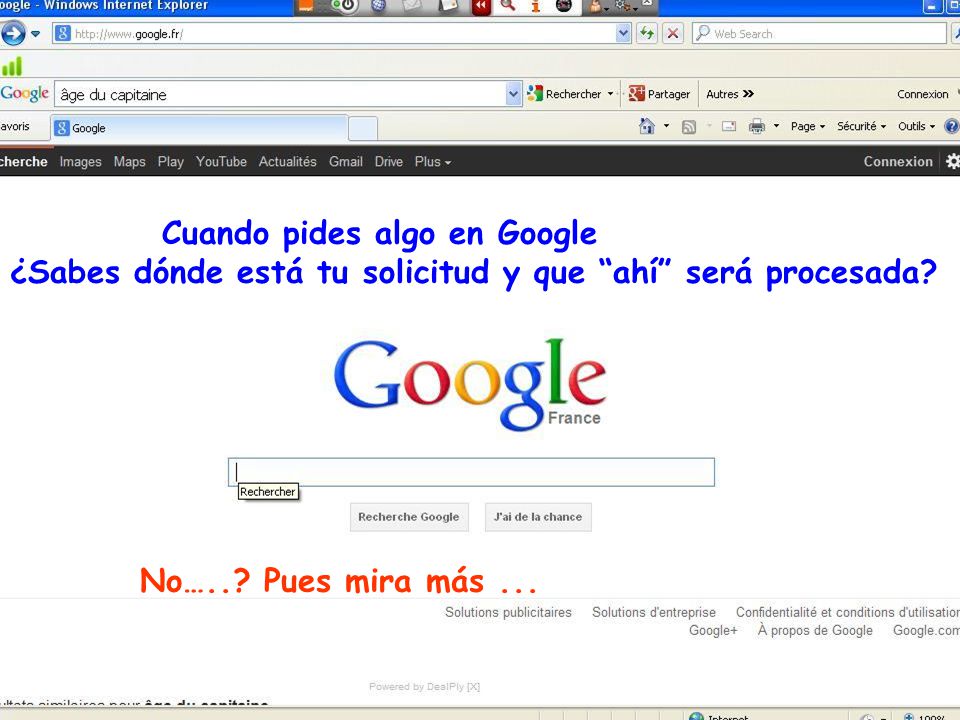This screenshot has width=960, height=720.
Task: Open the Confidentialité et conditions d'utilisation link
Action: (x=848, y=612)
